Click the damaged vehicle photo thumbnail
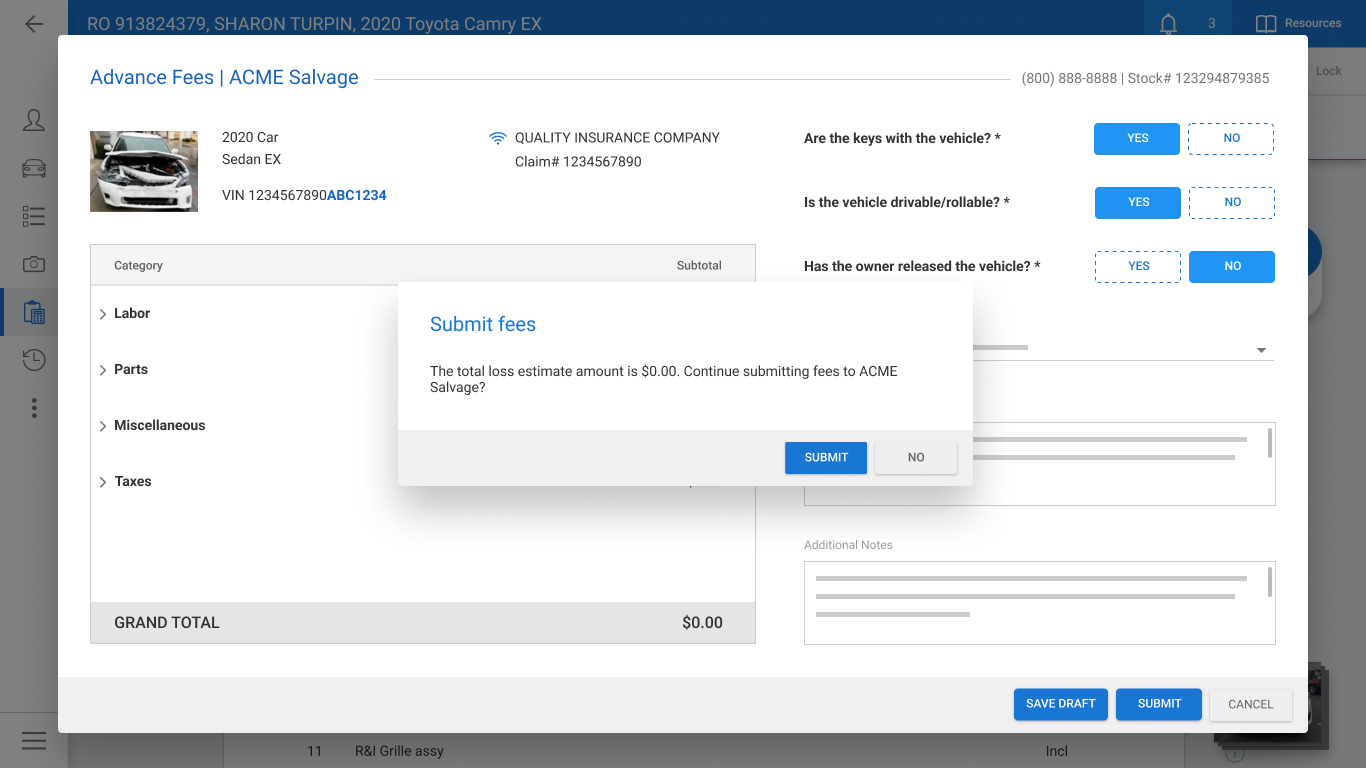This screenshot has height=768, width=1366. 144,171
